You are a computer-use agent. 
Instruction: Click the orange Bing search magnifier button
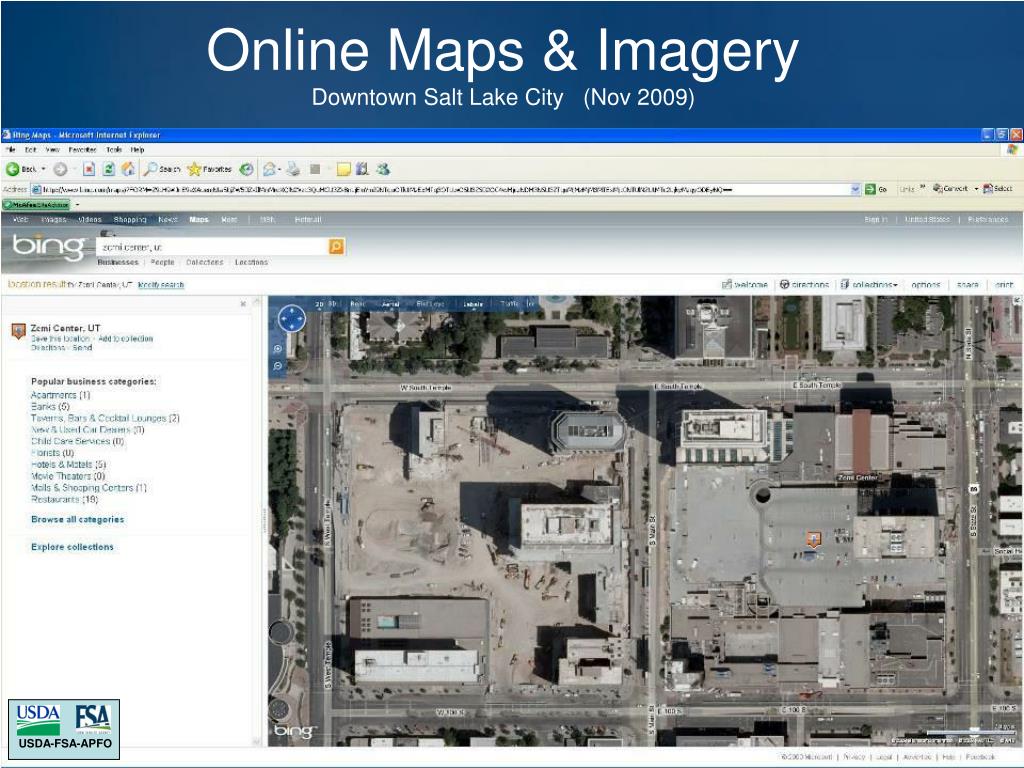click(x=336, y=246)
